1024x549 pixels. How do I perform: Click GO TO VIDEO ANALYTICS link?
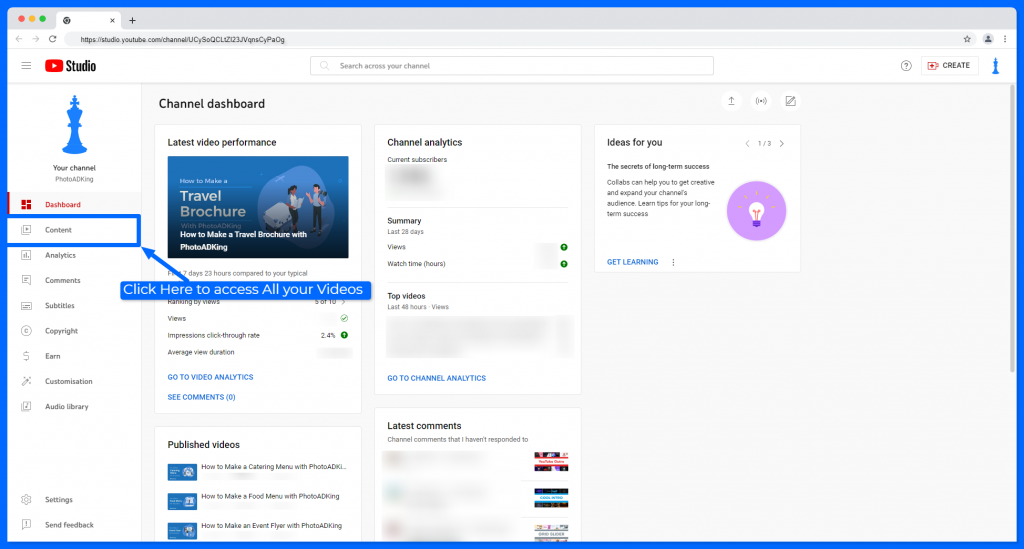pyautogui.click(x=210, y=377)
